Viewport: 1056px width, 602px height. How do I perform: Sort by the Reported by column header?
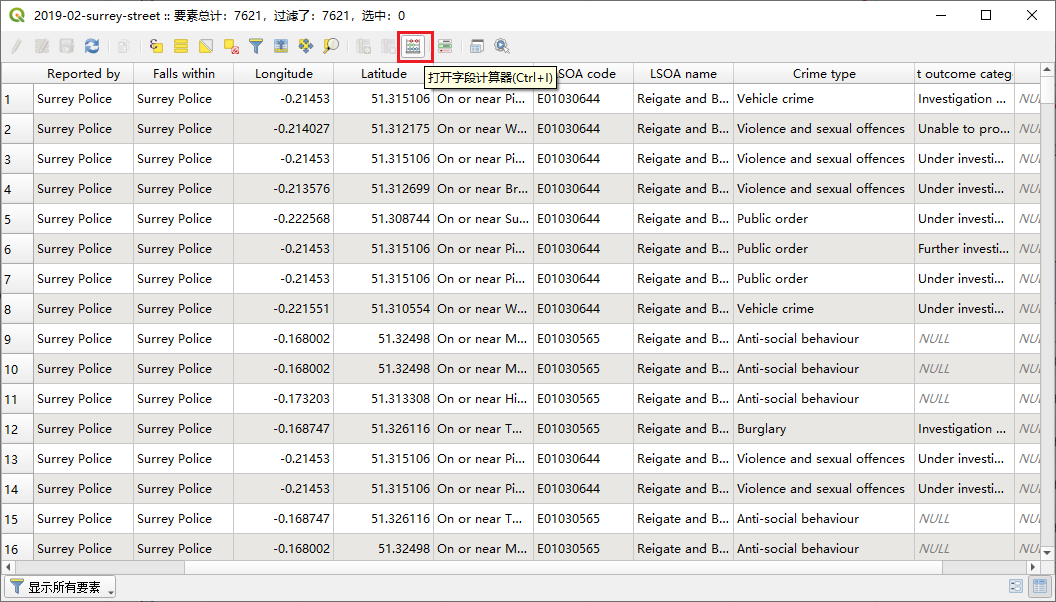(x=84, y=73)
